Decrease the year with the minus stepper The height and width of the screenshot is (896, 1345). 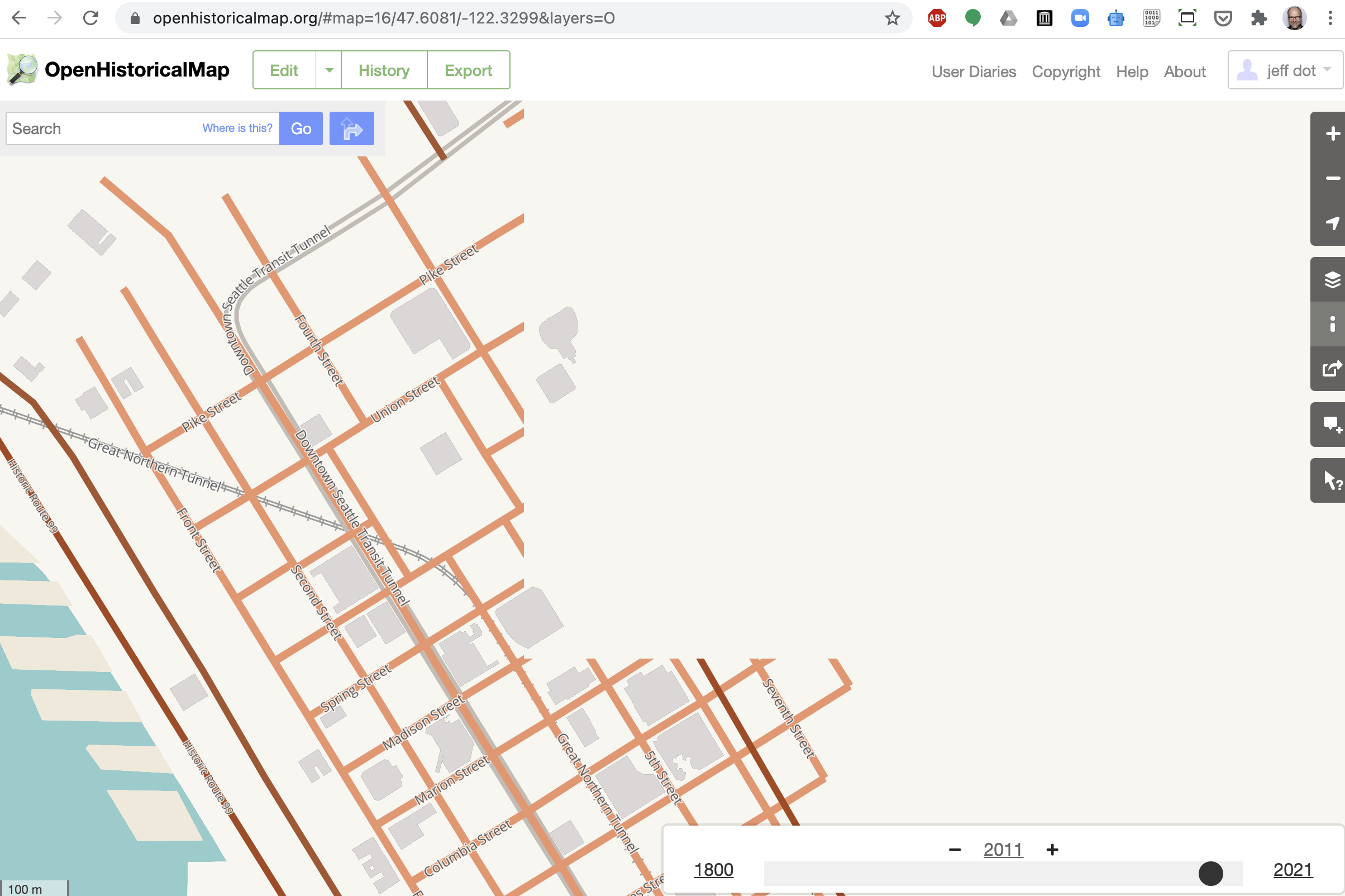point(954,850)
